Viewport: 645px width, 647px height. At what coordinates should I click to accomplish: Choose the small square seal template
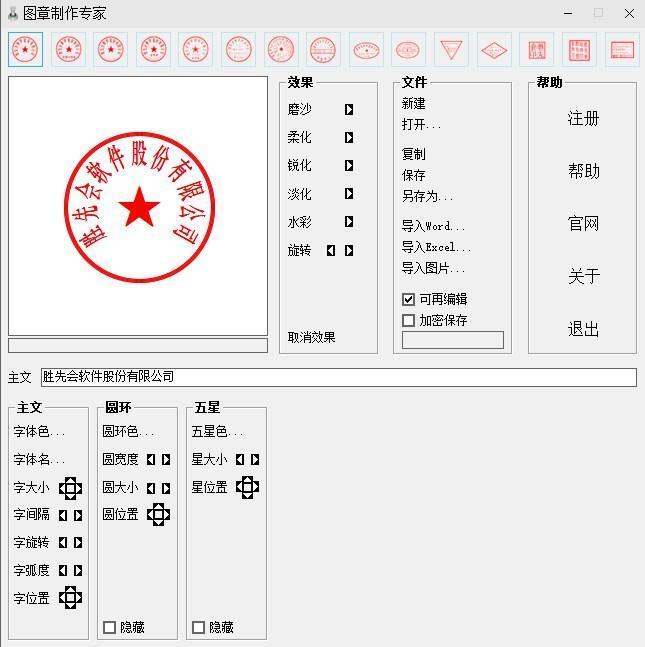pos(536,50)
